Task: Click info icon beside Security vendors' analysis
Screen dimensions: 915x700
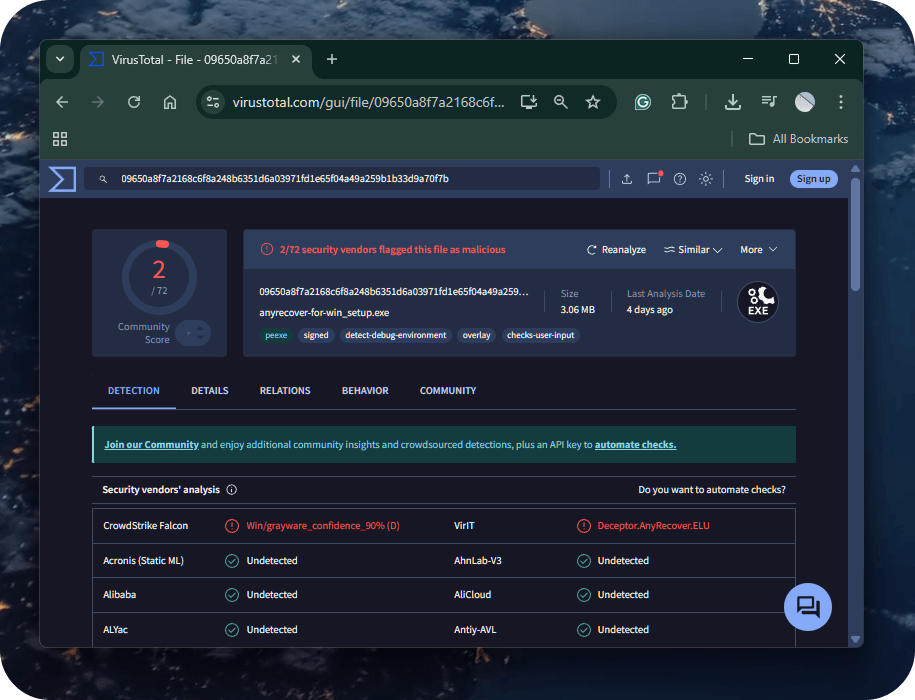Action: 232,490
